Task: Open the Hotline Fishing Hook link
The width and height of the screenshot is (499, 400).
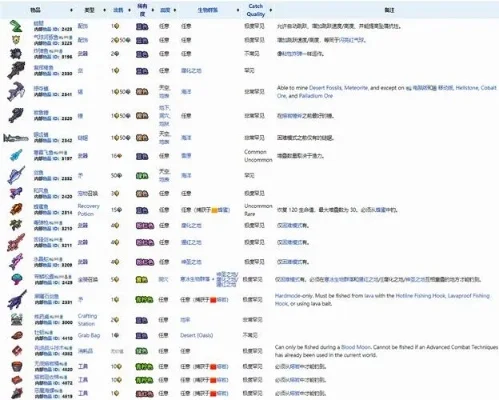Action: [420, 296]
